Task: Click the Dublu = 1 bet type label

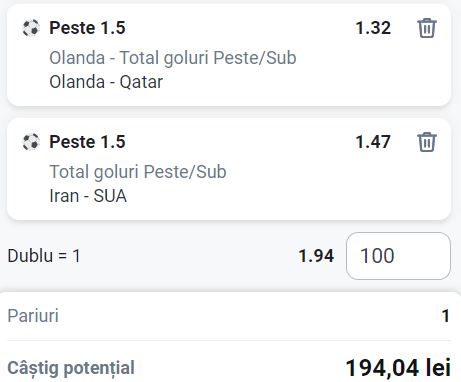Action: tap(44, 256)
